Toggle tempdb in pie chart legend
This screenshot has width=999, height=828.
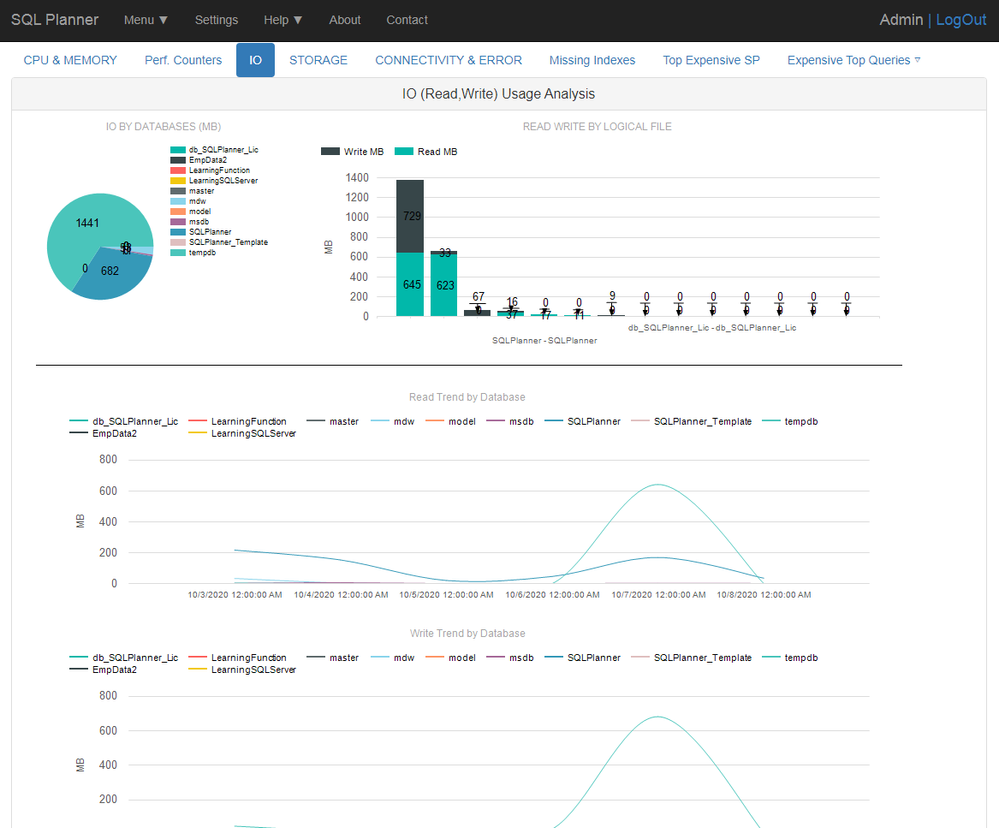pos(193,252)
